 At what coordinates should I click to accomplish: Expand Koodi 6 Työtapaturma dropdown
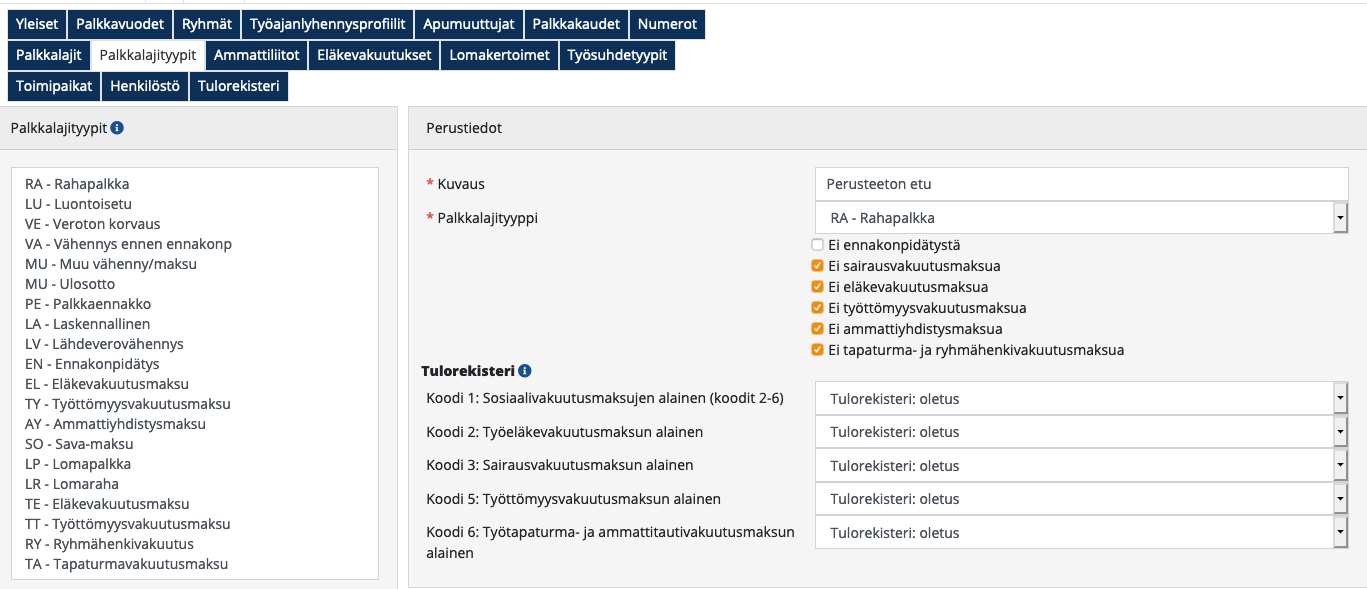point(1081,533)
